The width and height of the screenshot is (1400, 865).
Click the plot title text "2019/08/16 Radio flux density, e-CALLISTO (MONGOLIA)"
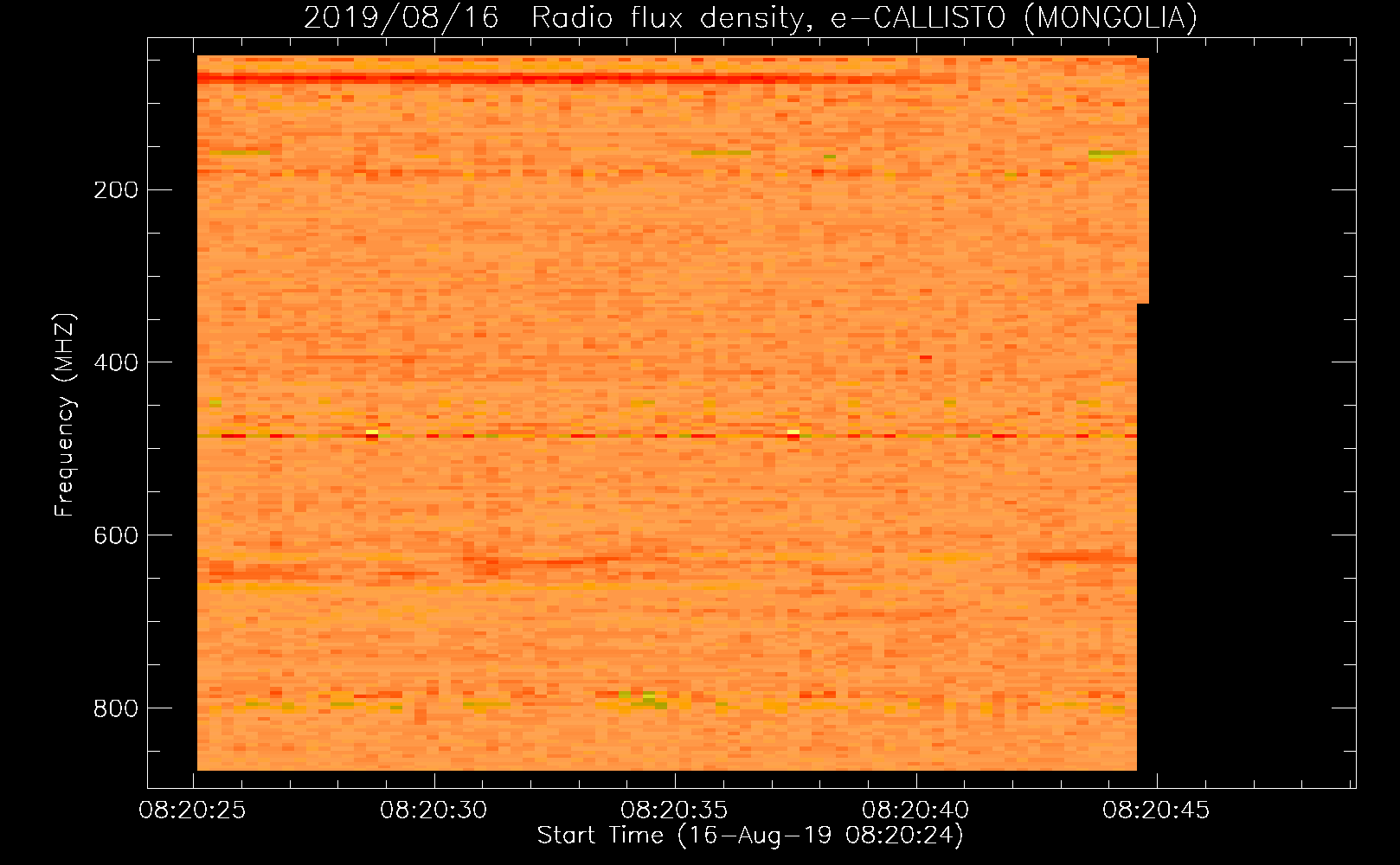750,17
